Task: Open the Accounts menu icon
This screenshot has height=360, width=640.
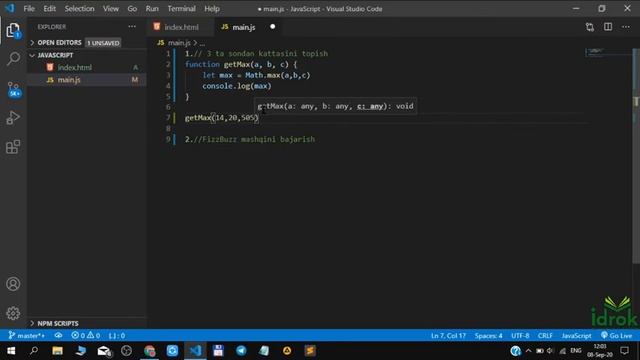Action: point(13,284)
